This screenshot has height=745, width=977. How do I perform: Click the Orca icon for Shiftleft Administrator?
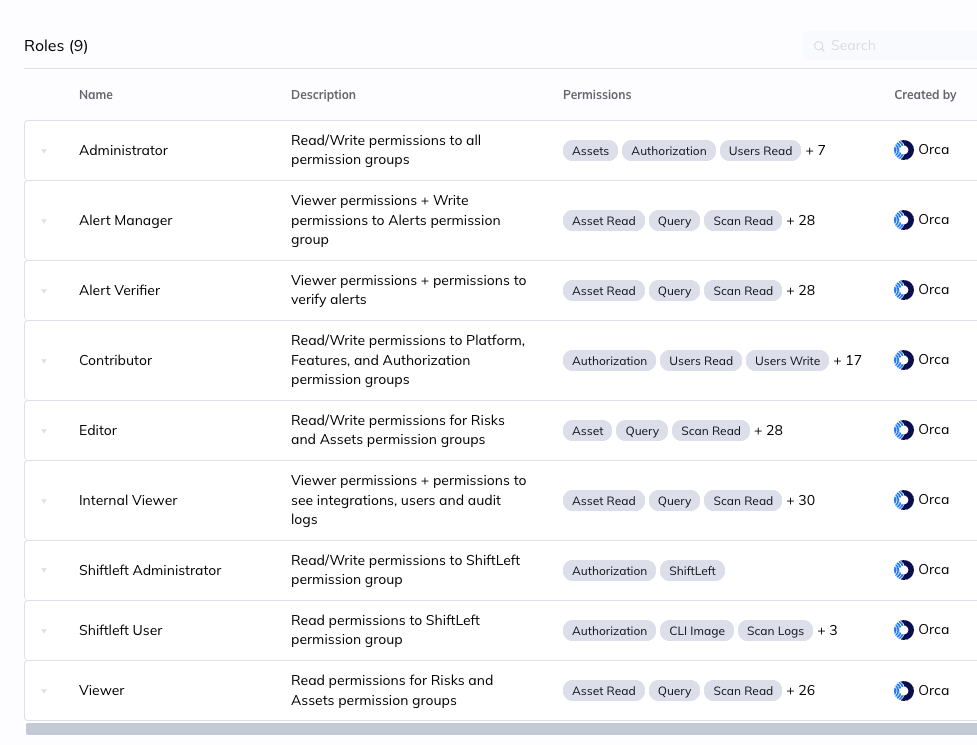tap(903, 570)
